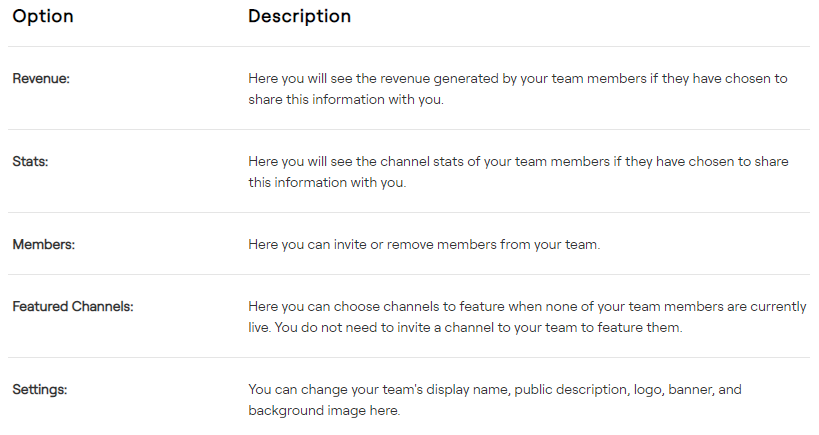The height and width of the screenshot is (435, 819).
Task: Click the Members description about inviting or removing
Action: click(x=424, y=244)
